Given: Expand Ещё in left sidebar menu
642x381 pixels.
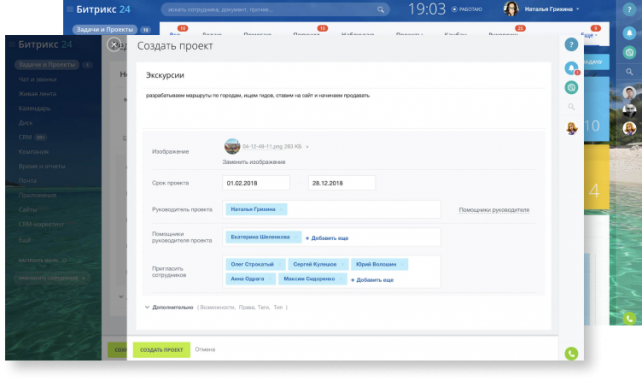Looking at the screenshot, I should coord(26,240).
